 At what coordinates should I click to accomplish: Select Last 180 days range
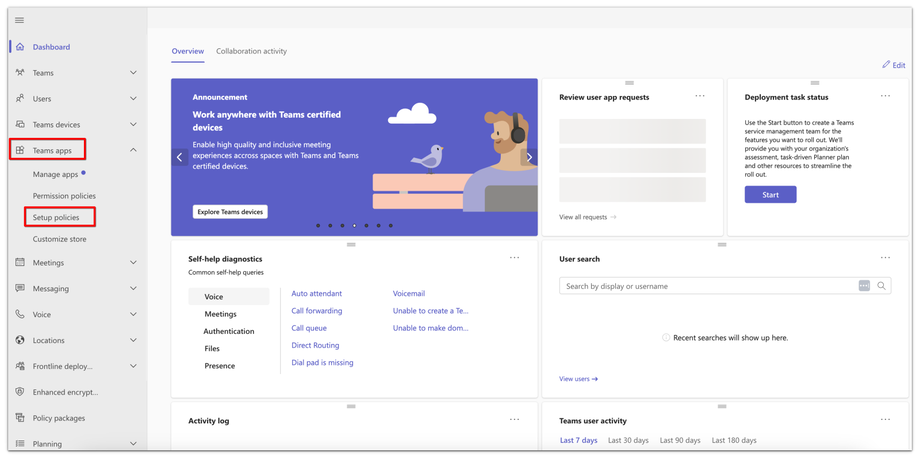(x=734, y=440)
